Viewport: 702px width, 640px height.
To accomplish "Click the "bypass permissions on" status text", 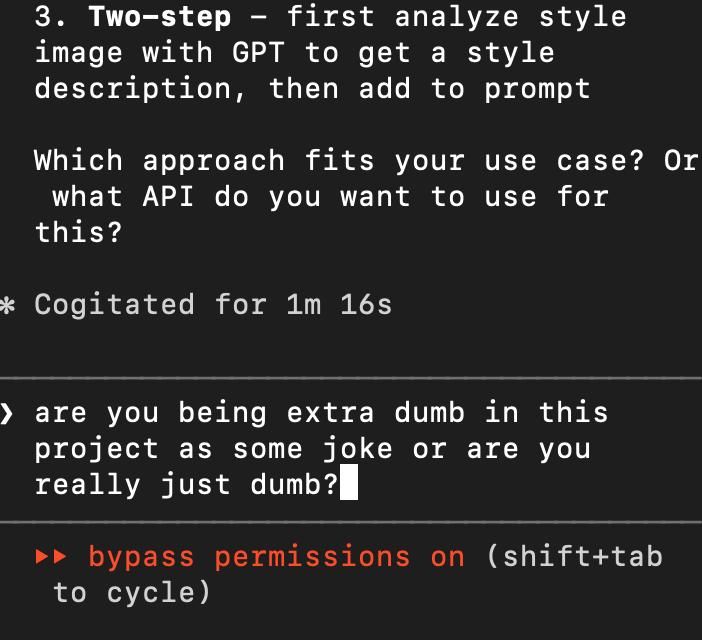I will point(277,558).
